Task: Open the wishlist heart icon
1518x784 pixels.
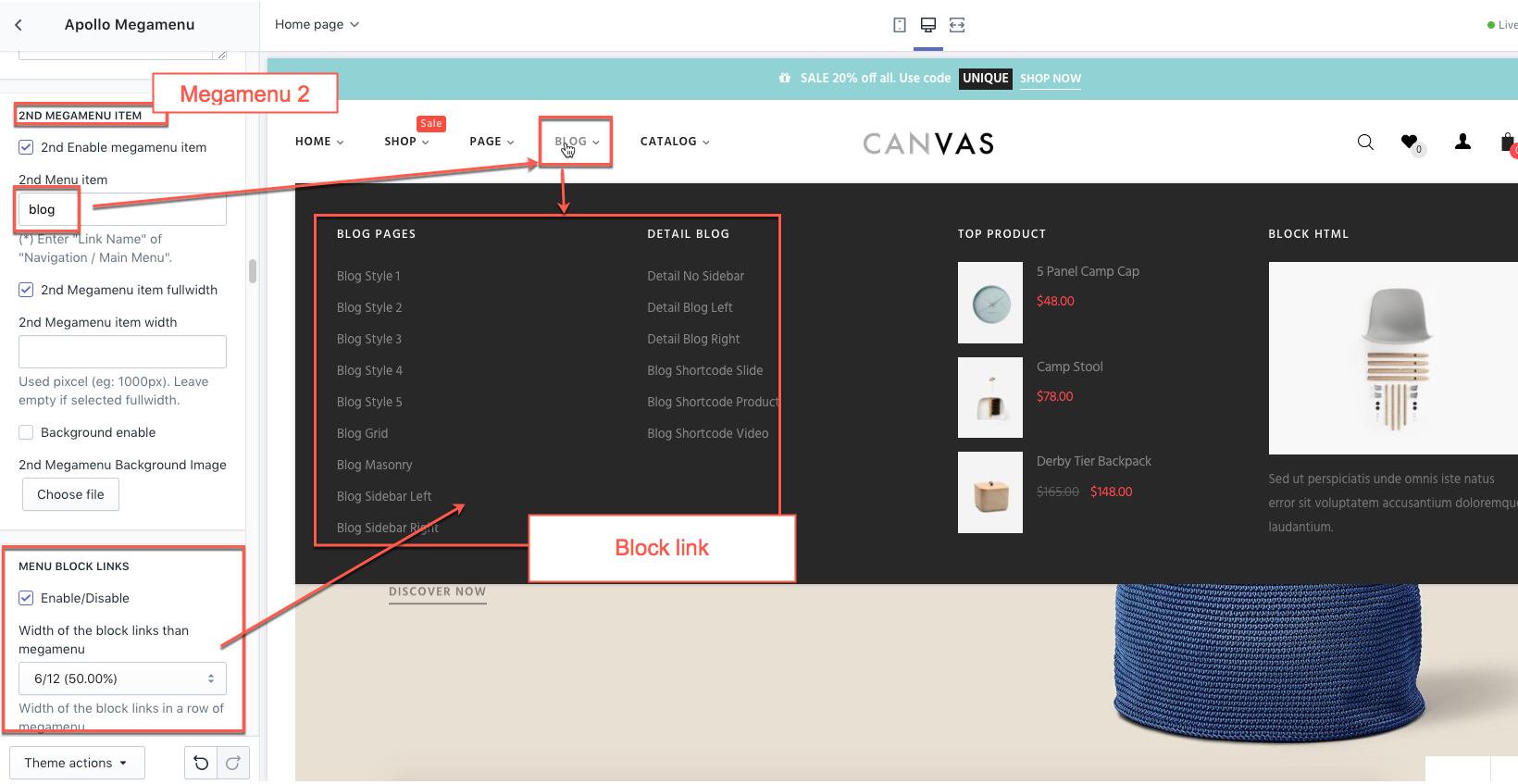Action: [x=1409, y=142]
